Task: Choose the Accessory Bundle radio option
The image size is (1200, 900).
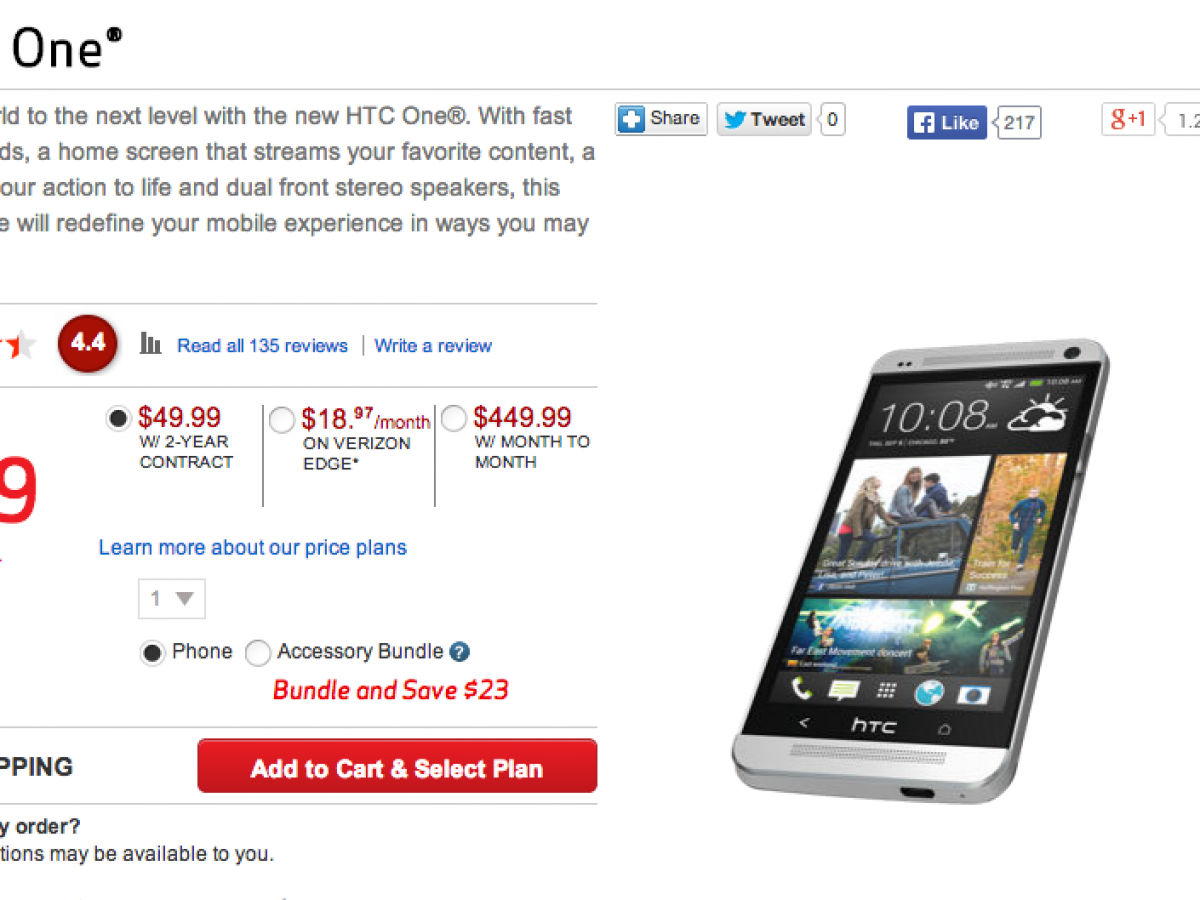Action: pyautogui.click(x=258, y=653)
